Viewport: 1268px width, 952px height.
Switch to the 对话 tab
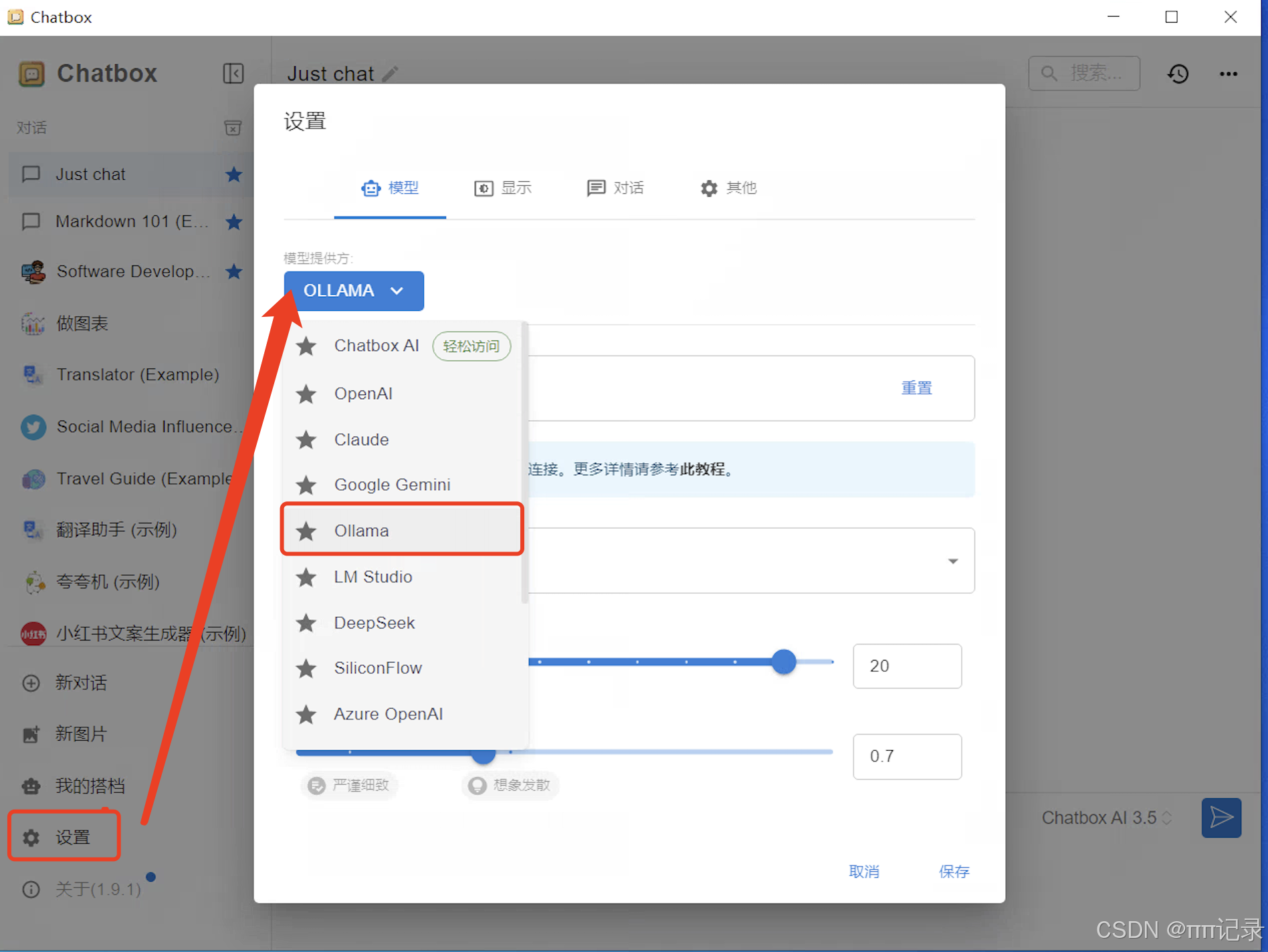point(615,189)
